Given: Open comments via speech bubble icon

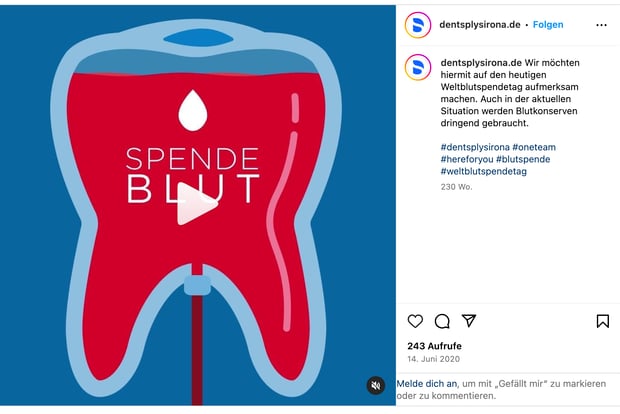Looking at the screenshot, I should (442, 321).
